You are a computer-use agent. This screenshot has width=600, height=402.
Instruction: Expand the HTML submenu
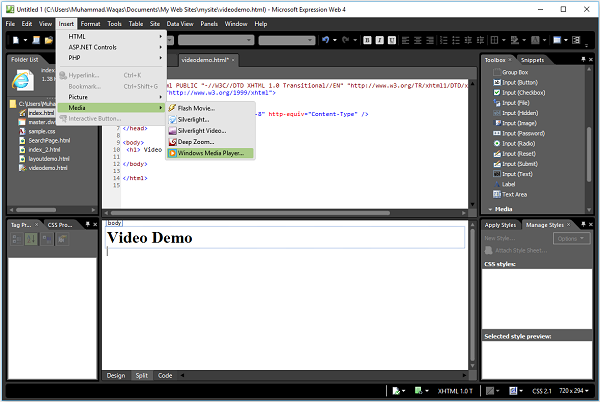[77, 37]
